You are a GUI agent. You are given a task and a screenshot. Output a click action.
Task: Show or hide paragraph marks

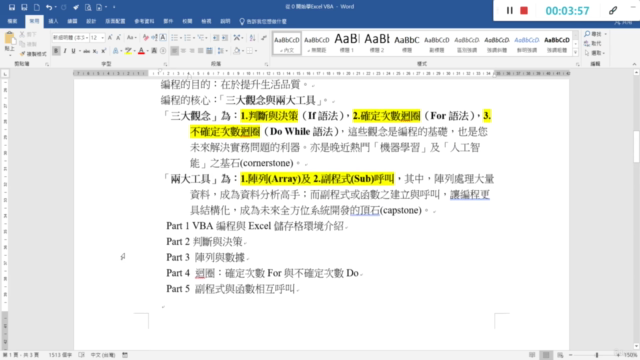pos(264,38)
